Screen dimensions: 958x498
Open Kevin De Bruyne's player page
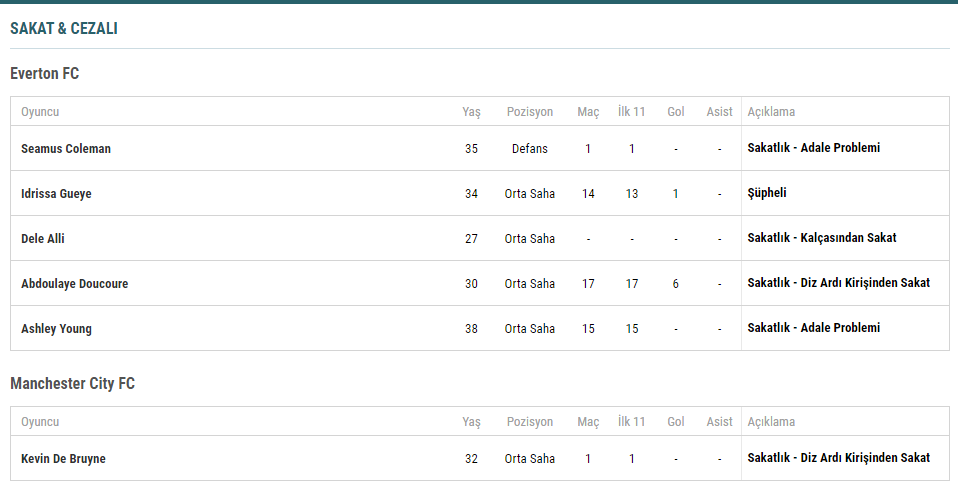[x=63, y=458]
